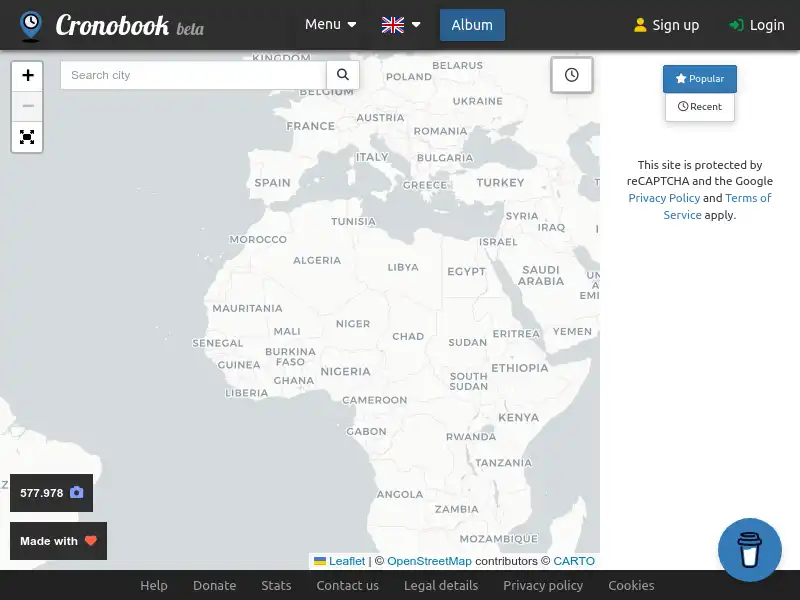Open the Album tab
Screen dimensions: 800x600
click(472, 25)
